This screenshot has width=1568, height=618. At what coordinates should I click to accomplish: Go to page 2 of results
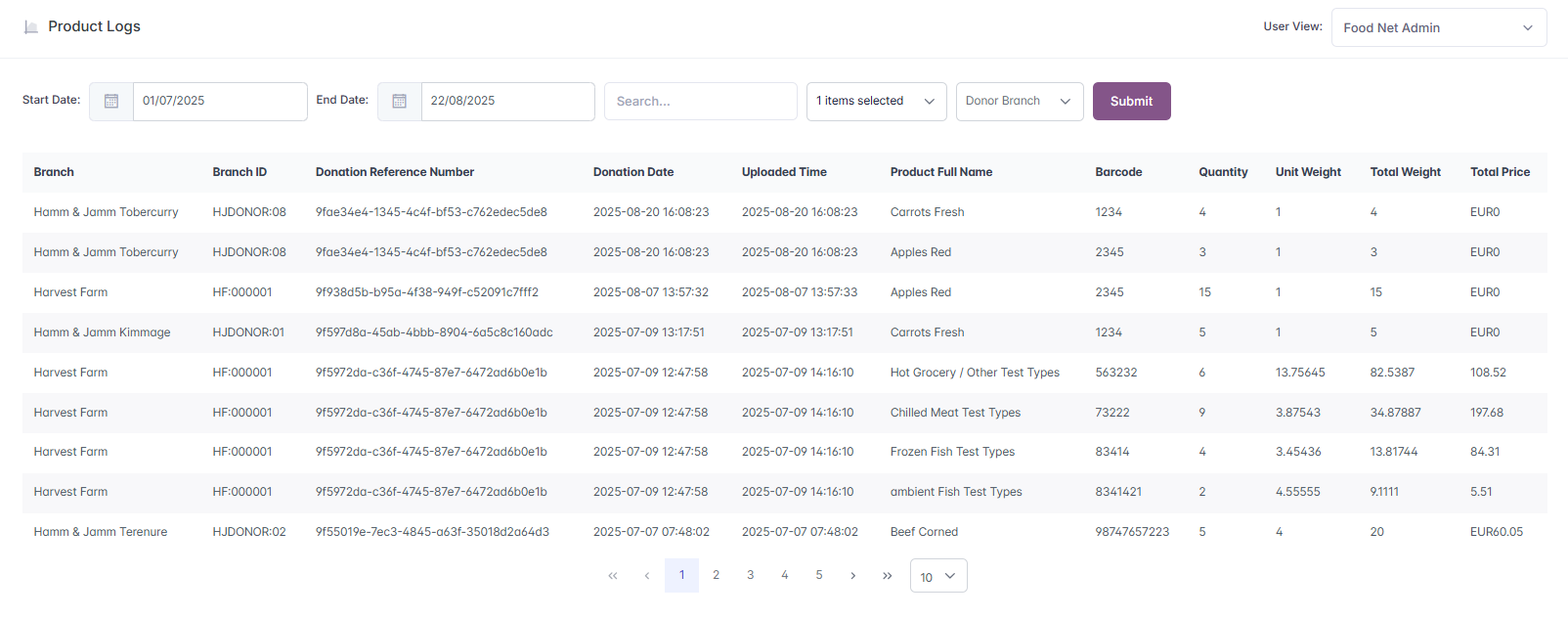pos(717,575)
